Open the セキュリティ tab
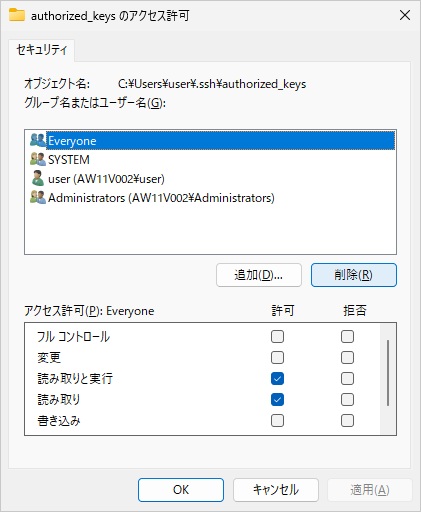Viewport: 421px width, 512px height. 42,50
